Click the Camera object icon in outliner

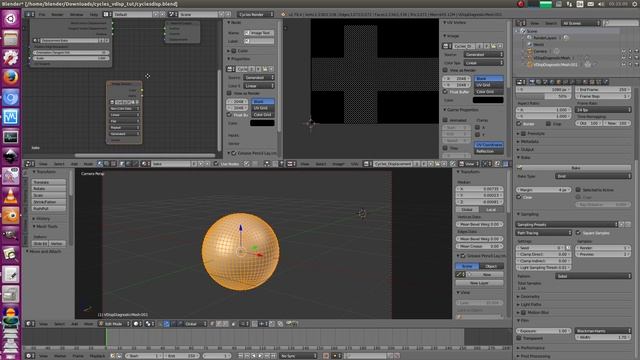530,51
